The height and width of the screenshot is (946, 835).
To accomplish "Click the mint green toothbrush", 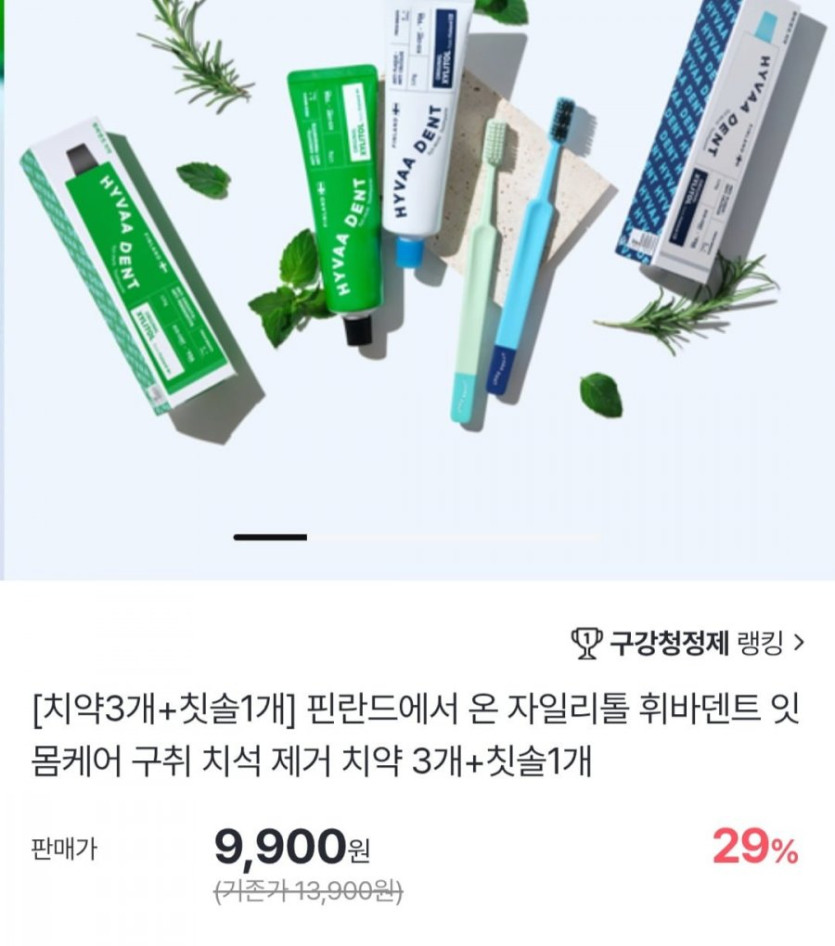I will [x=477, y=271].
